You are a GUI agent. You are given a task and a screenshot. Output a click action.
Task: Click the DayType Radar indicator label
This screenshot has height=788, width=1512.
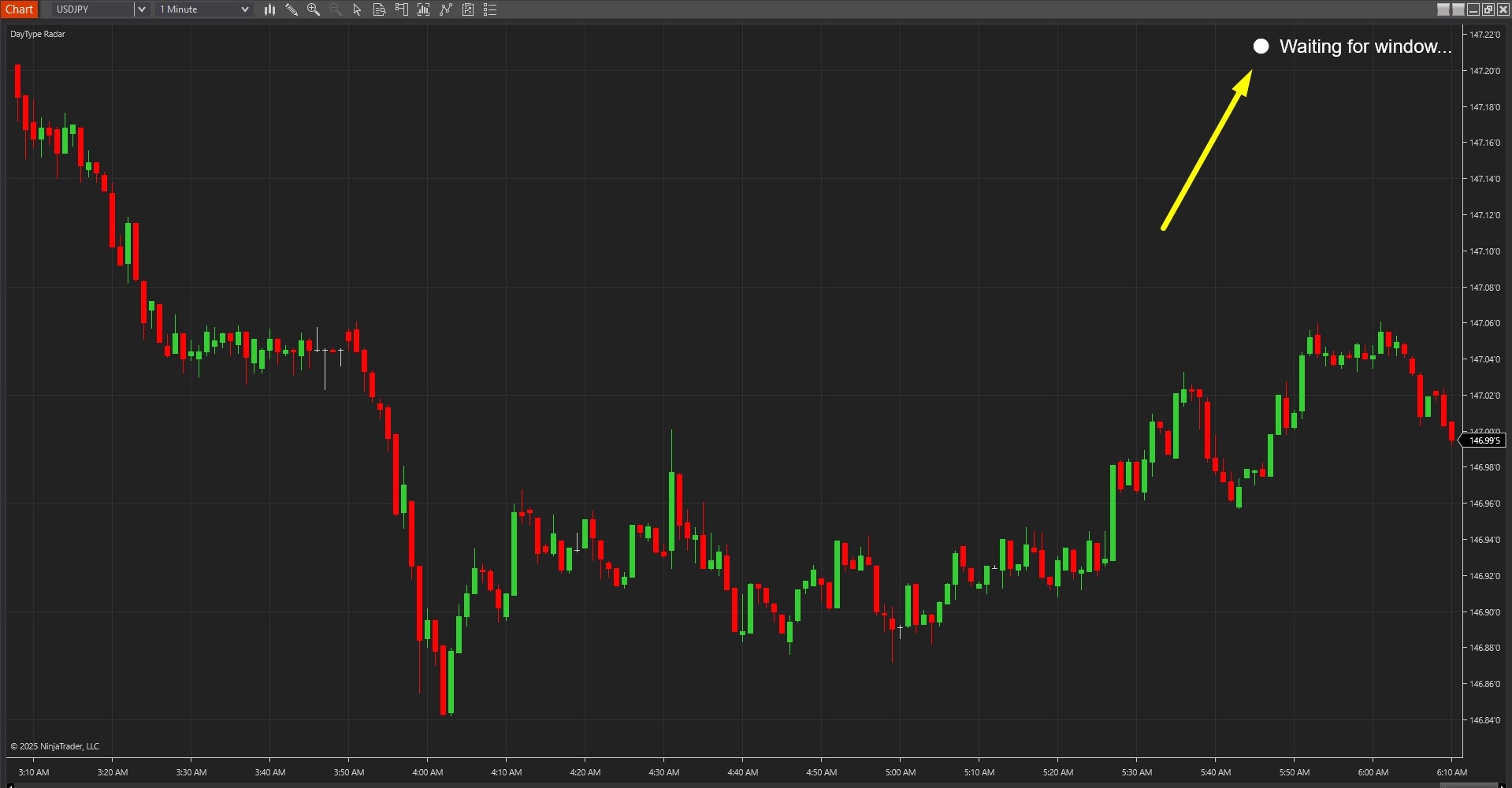pyautogui.click(x=36, y=34)
